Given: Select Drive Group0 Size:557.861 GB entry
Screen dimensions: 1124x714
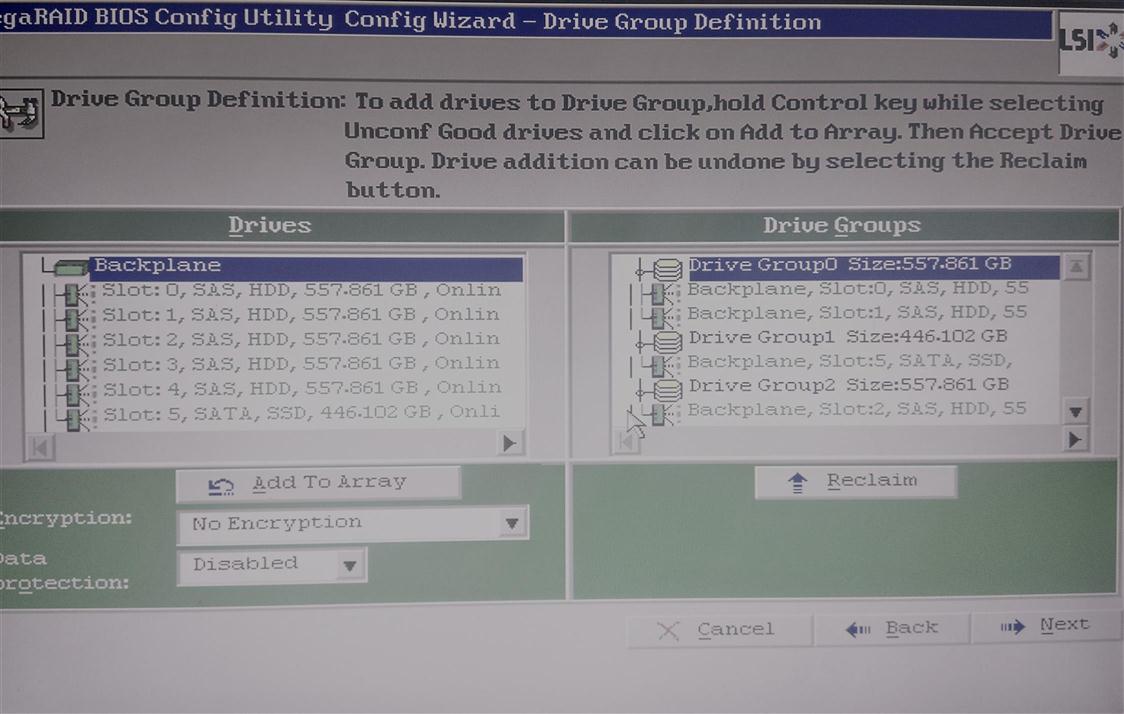Looking at the screenshot, I should click(873, 265).
